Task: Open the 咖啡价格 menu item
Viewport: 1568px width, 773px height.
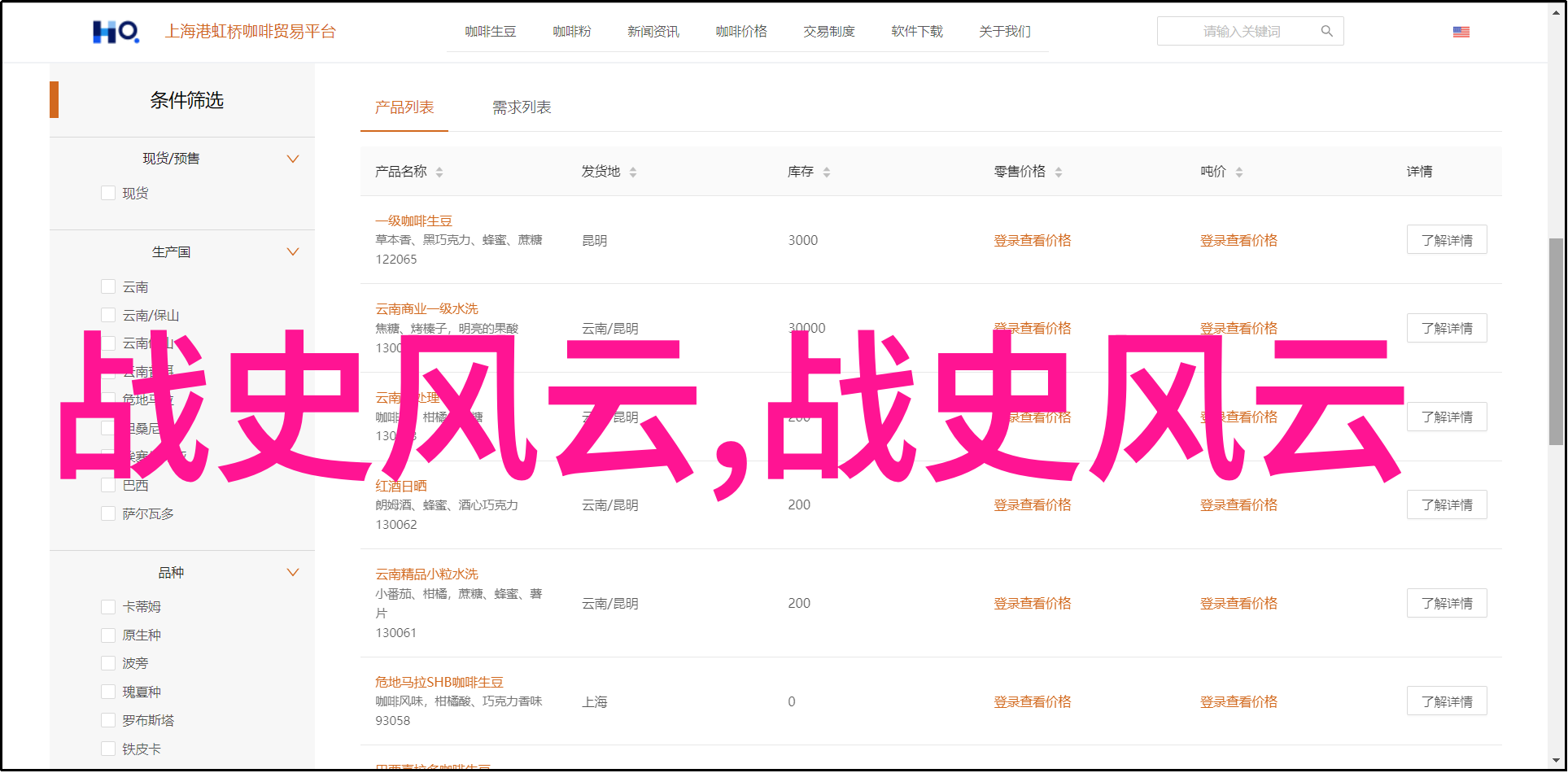Action: (740, 32)
